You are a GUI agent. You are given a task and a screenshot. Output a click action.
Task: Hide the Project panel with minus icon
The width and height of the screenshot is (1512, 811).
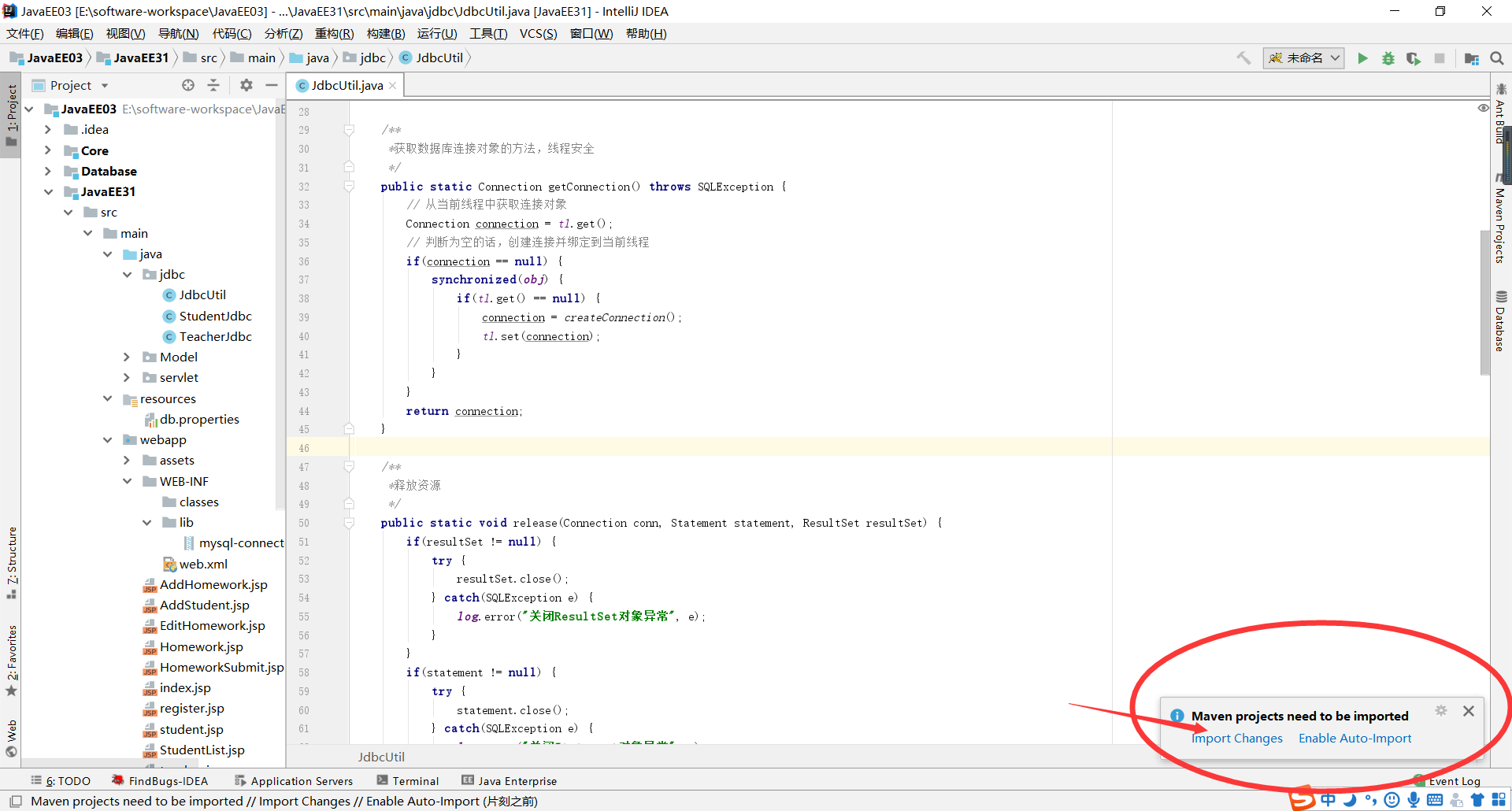click(272, 85)
